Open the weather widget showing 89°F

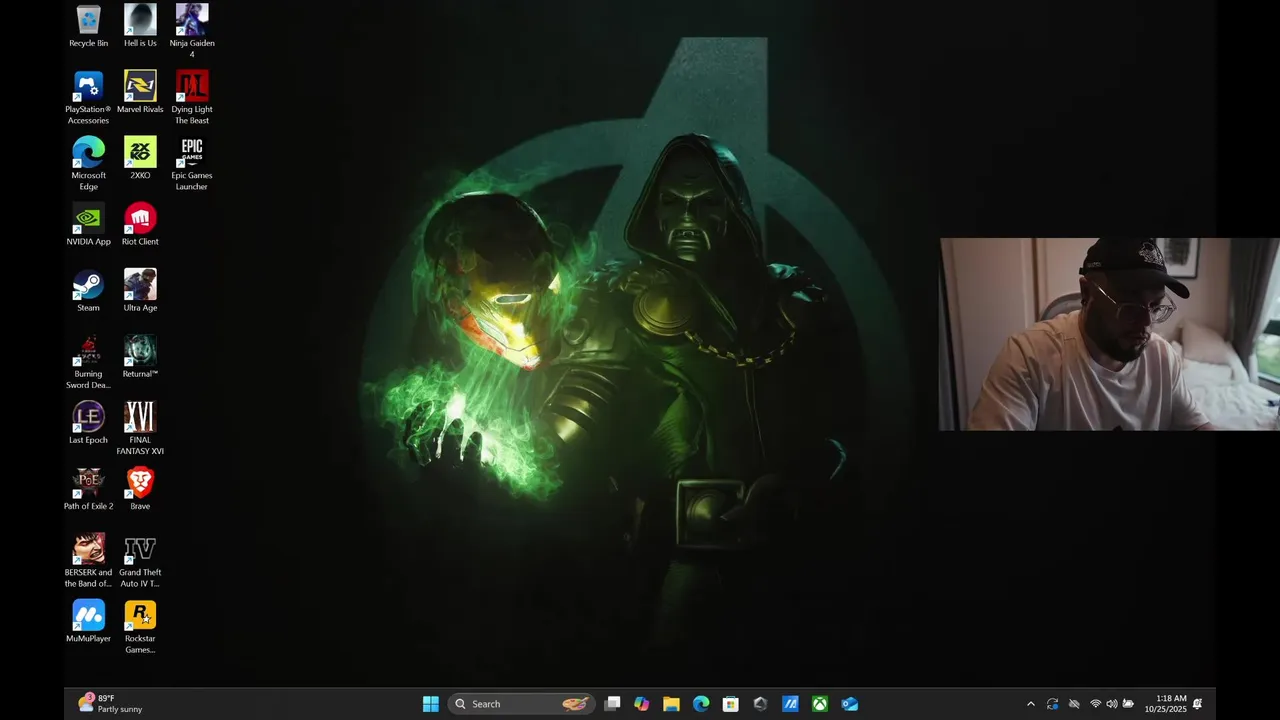[110, 704]
